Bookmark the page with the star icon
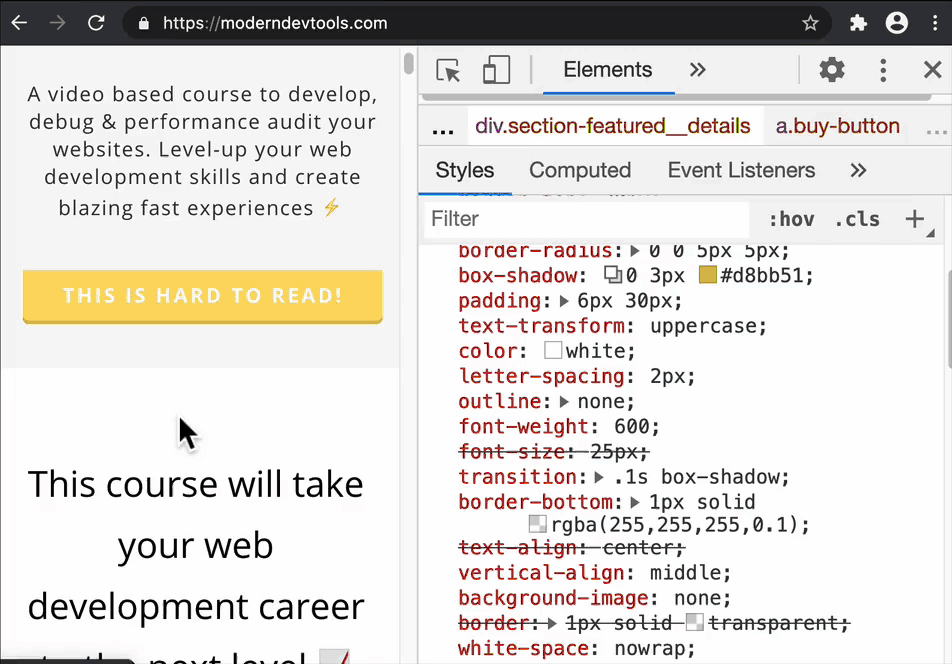The image size is (952, 664). pos(810,23)
